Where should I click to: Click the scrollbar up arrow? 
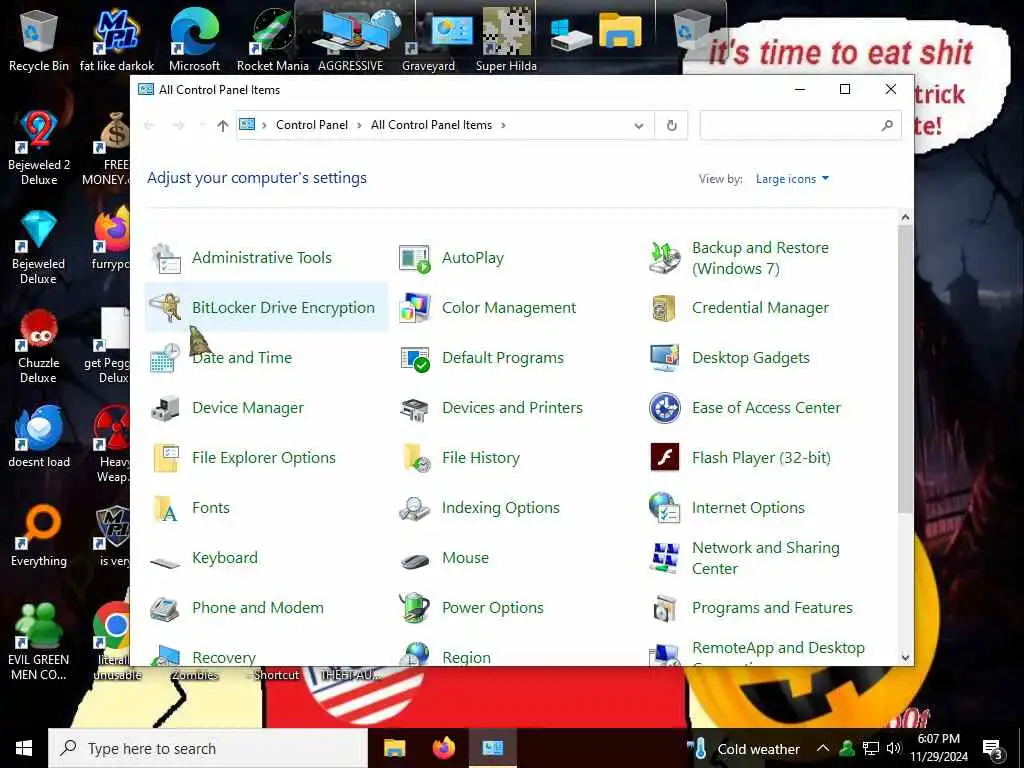pos(905,217)
